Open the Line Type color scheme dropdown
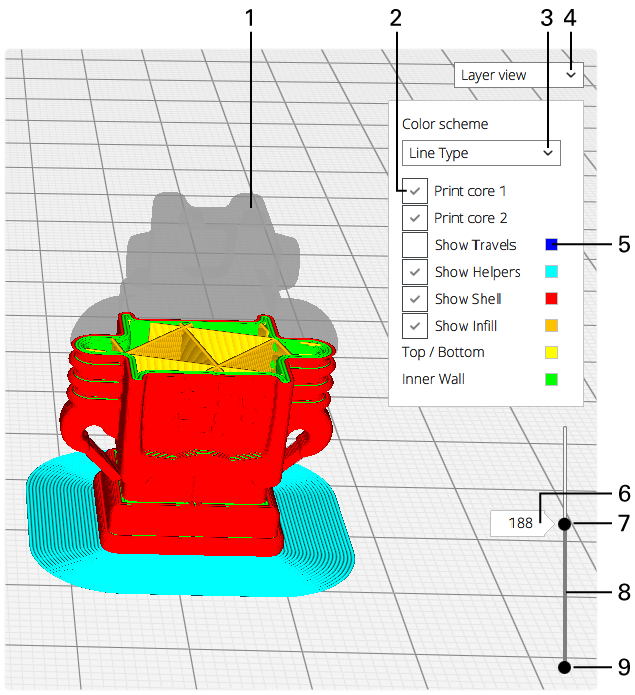This screenshot has width=635, height=695. click(481, 153)
